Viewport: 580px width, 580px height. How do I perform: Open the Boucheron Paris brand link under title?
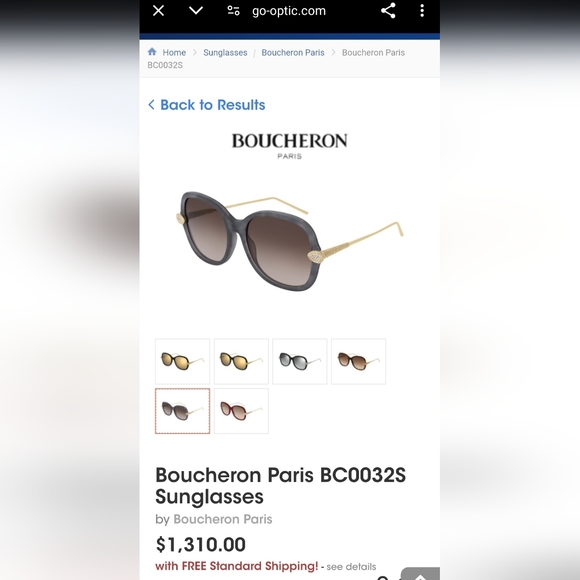pyautogui.click(x=223, y=519)
